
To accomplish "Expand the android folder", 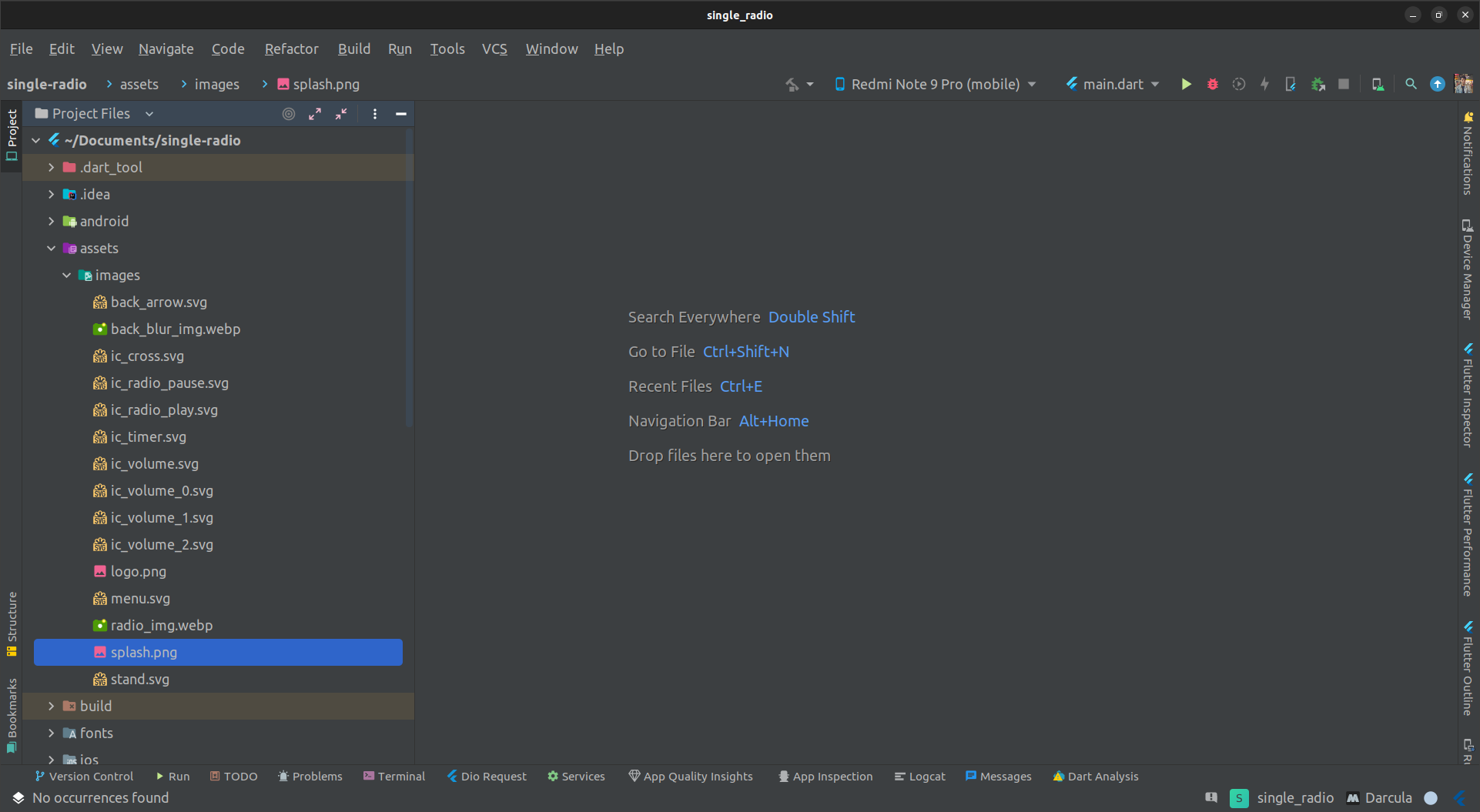I will tap(51, 221).
